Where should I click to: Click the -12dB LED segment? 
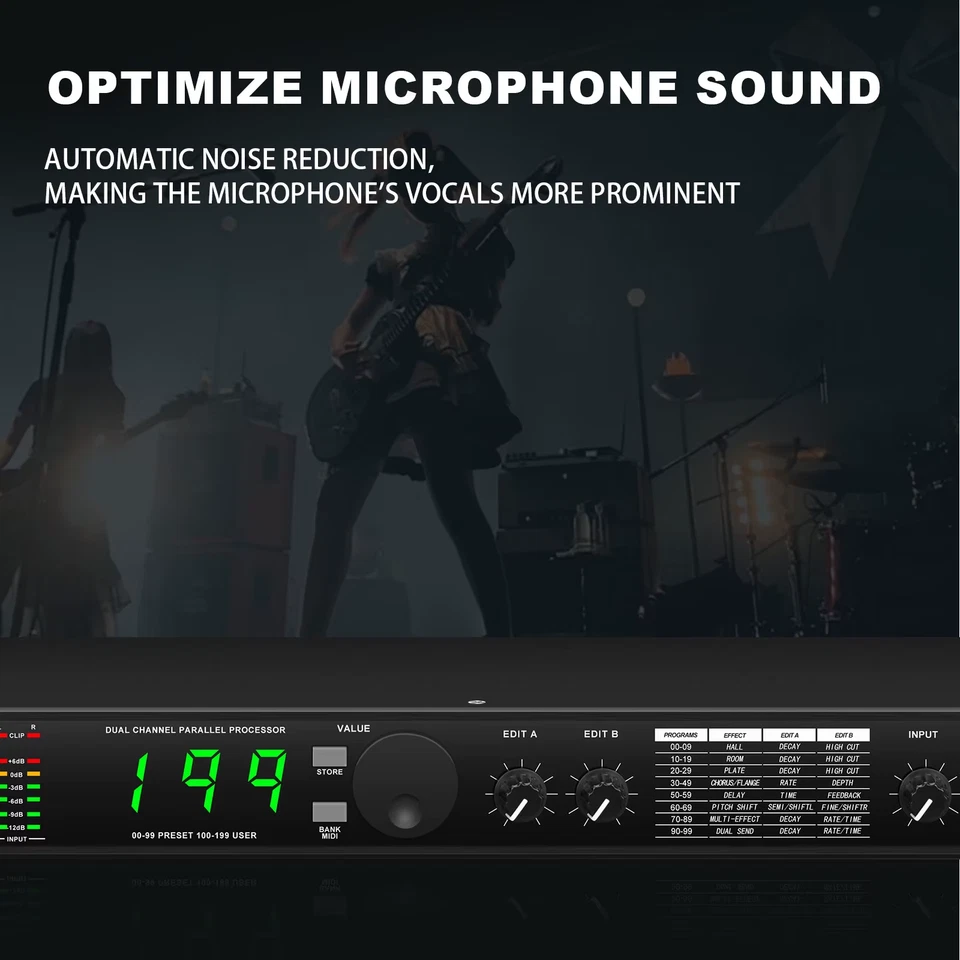[33, 827]
